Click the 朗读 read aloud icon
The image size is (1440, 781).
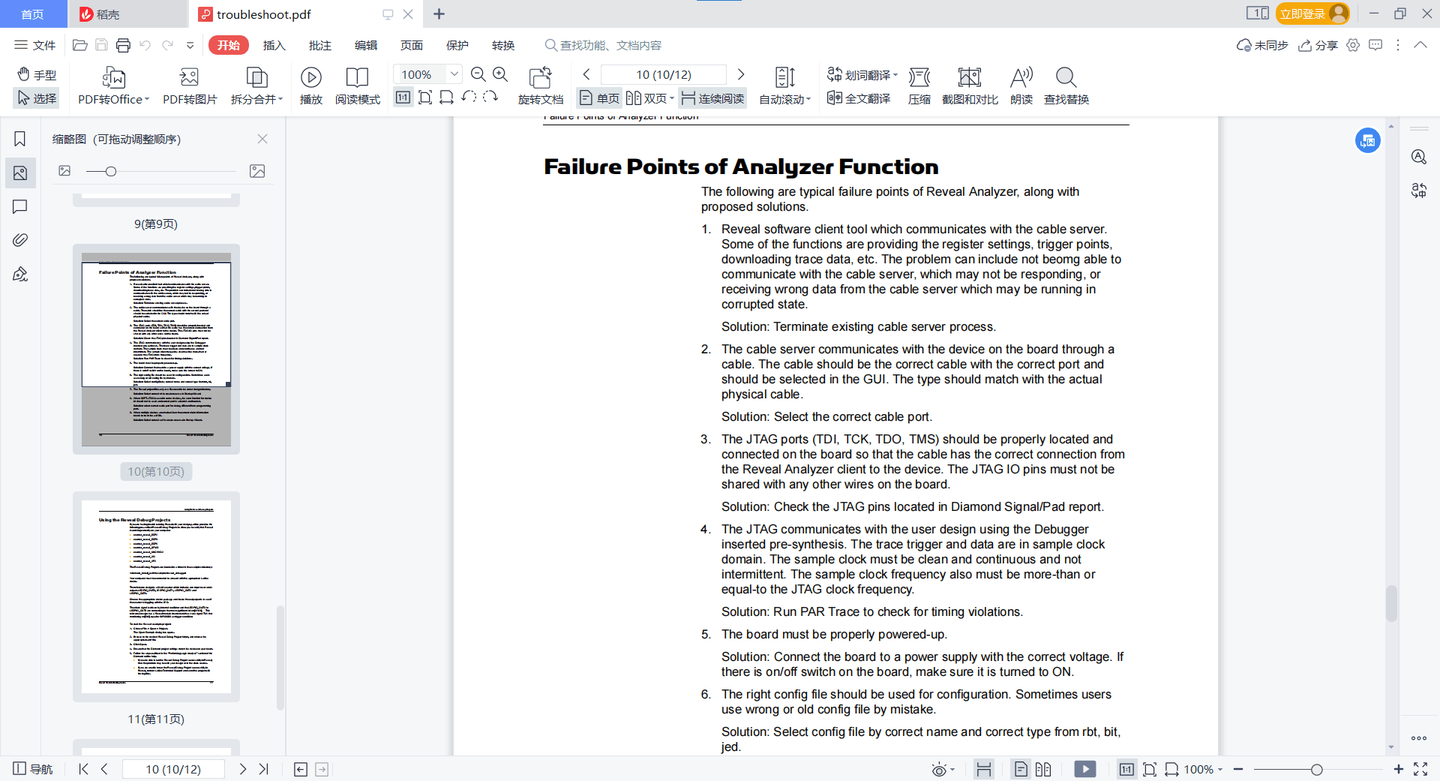[1021, 86]
